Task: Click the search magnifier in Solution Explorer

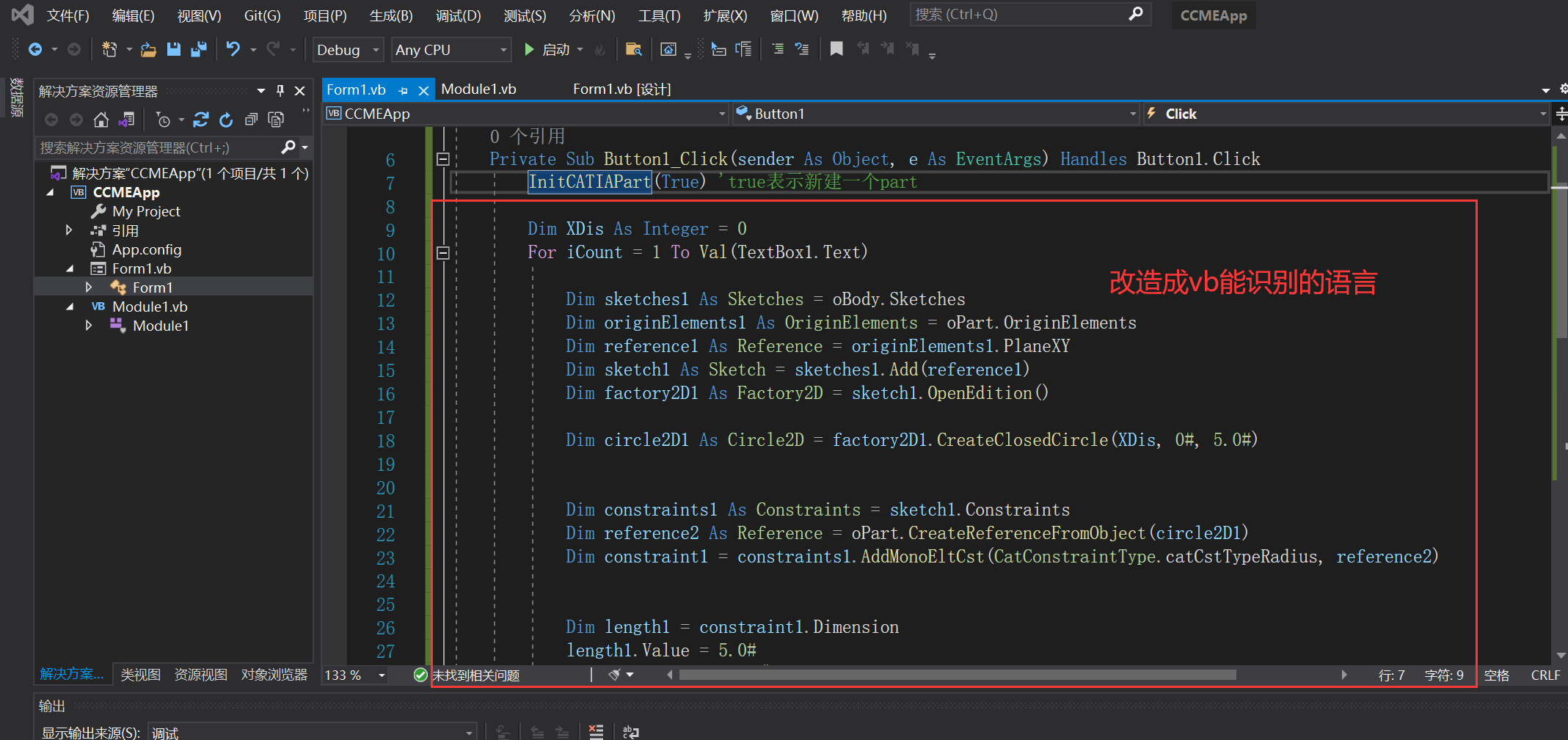Action: coord(288,148)
